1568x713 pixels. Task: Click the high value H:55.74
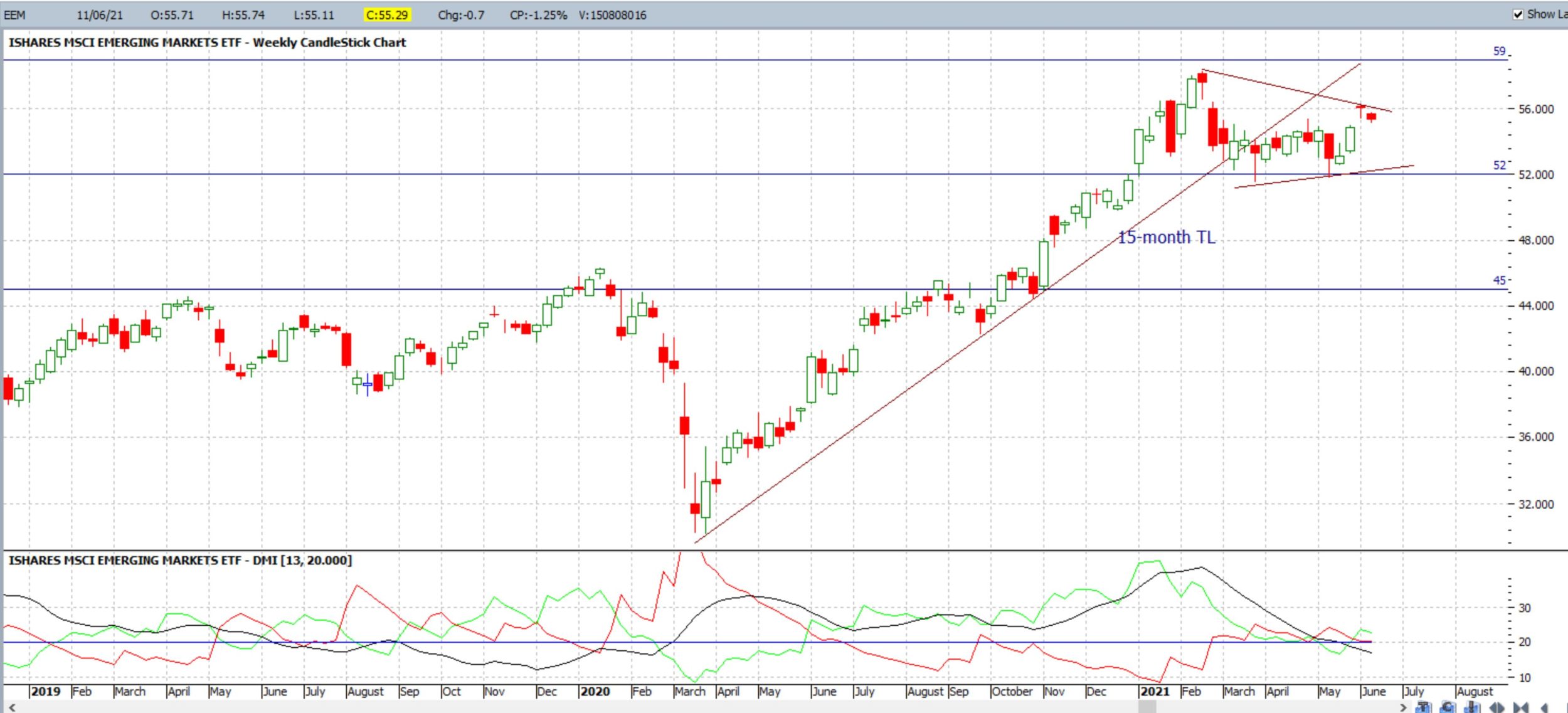pos(243,15)
